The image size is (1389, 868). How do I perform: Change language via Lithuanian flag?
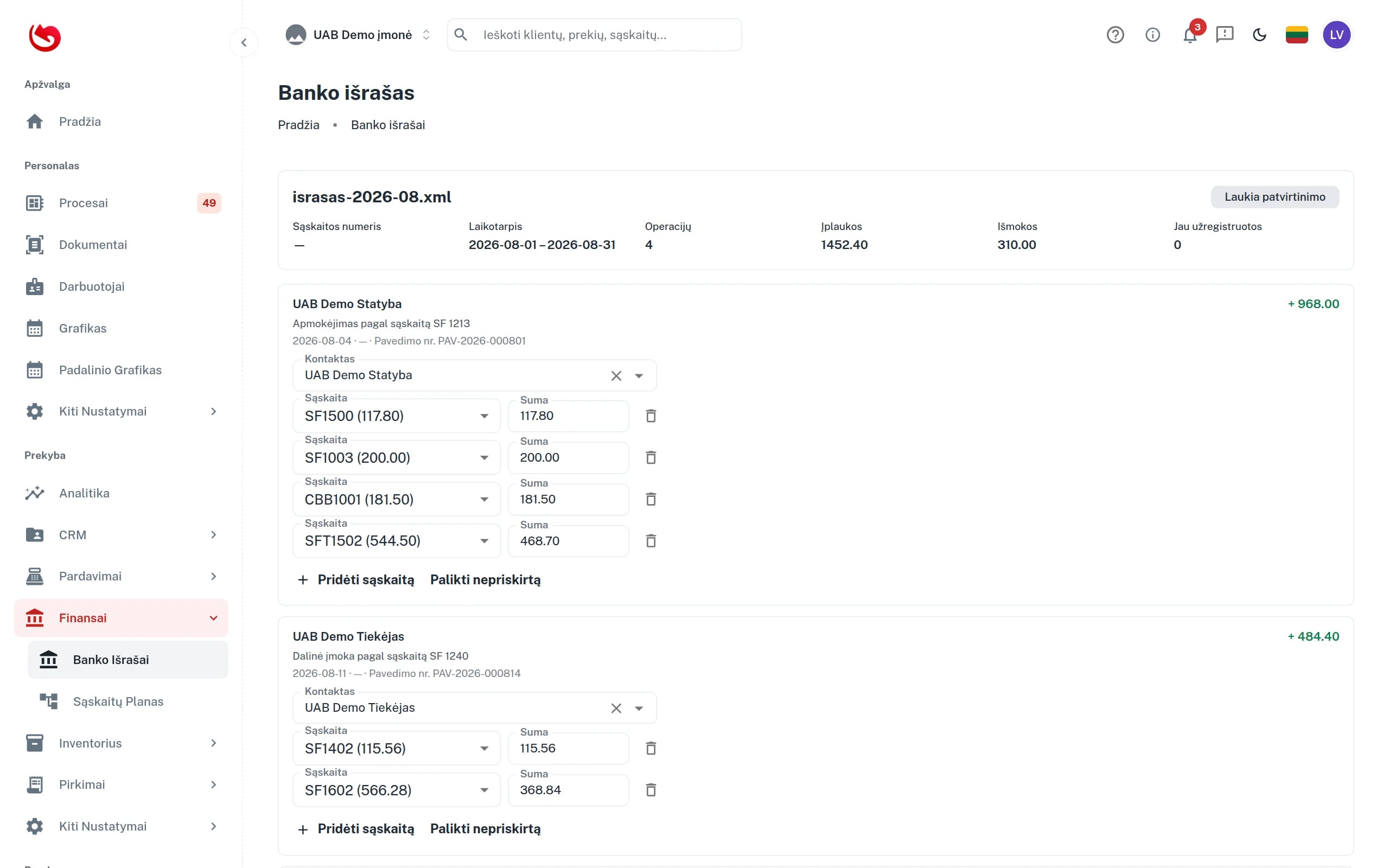[x=1297, y=35]
